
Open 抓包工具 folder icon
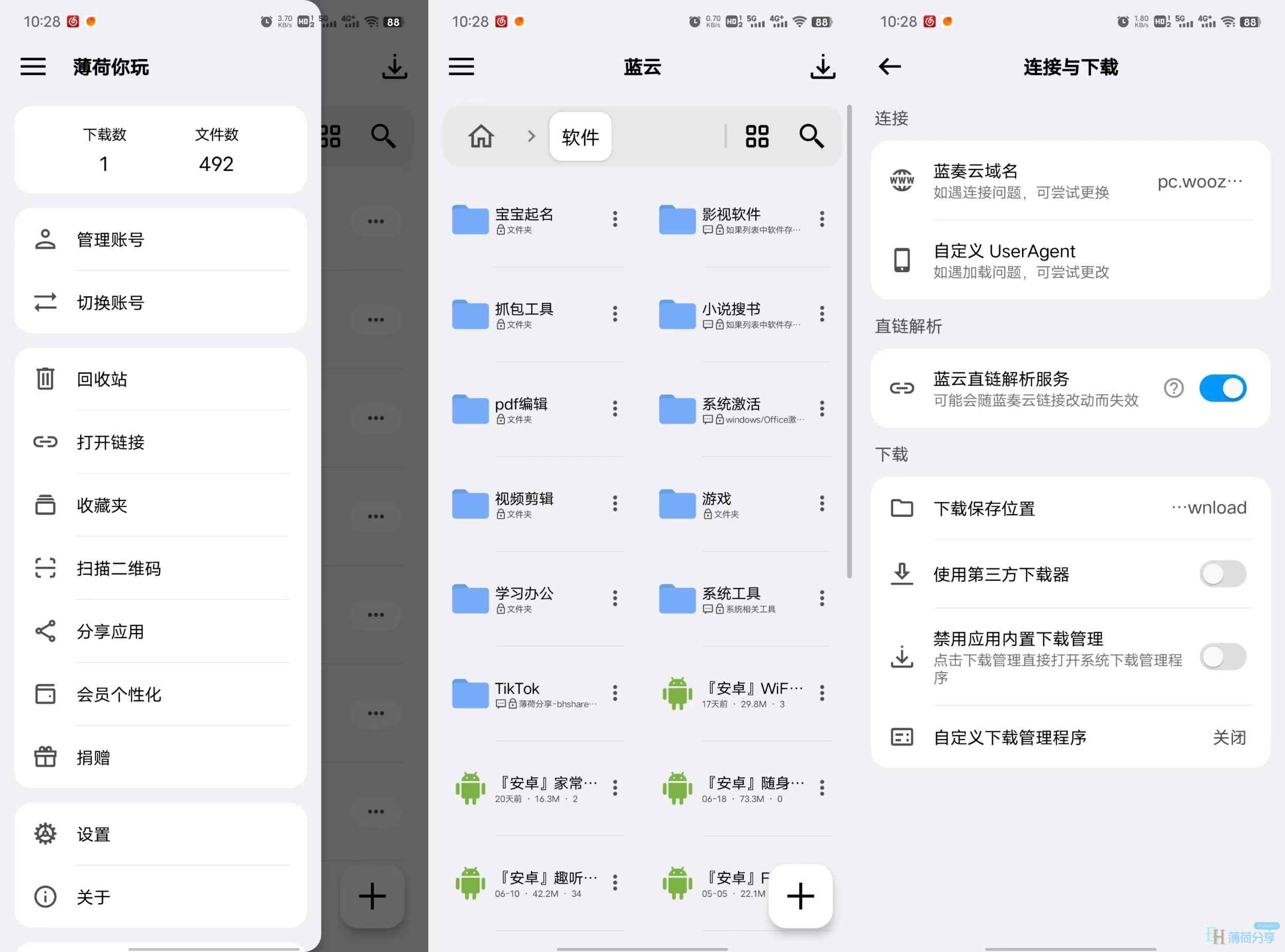tap(470, 314)
